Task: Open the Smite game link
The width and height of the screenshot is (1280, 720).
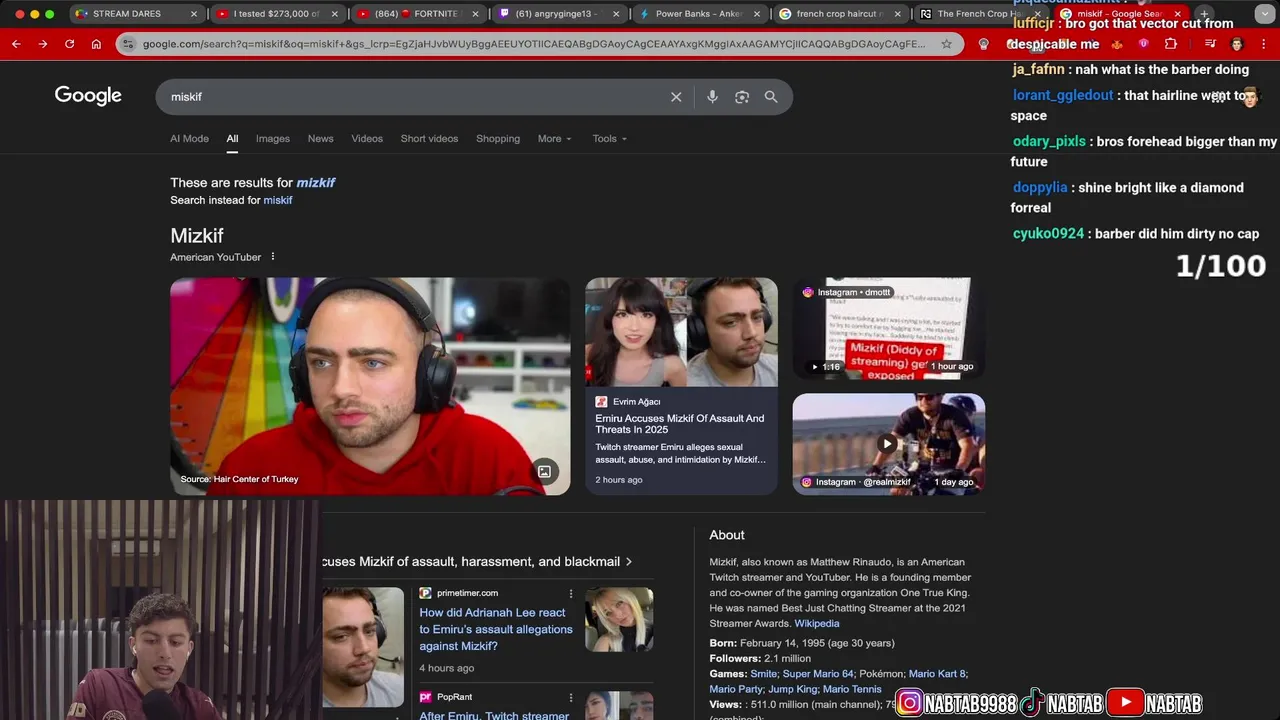Action: (763, 674)
